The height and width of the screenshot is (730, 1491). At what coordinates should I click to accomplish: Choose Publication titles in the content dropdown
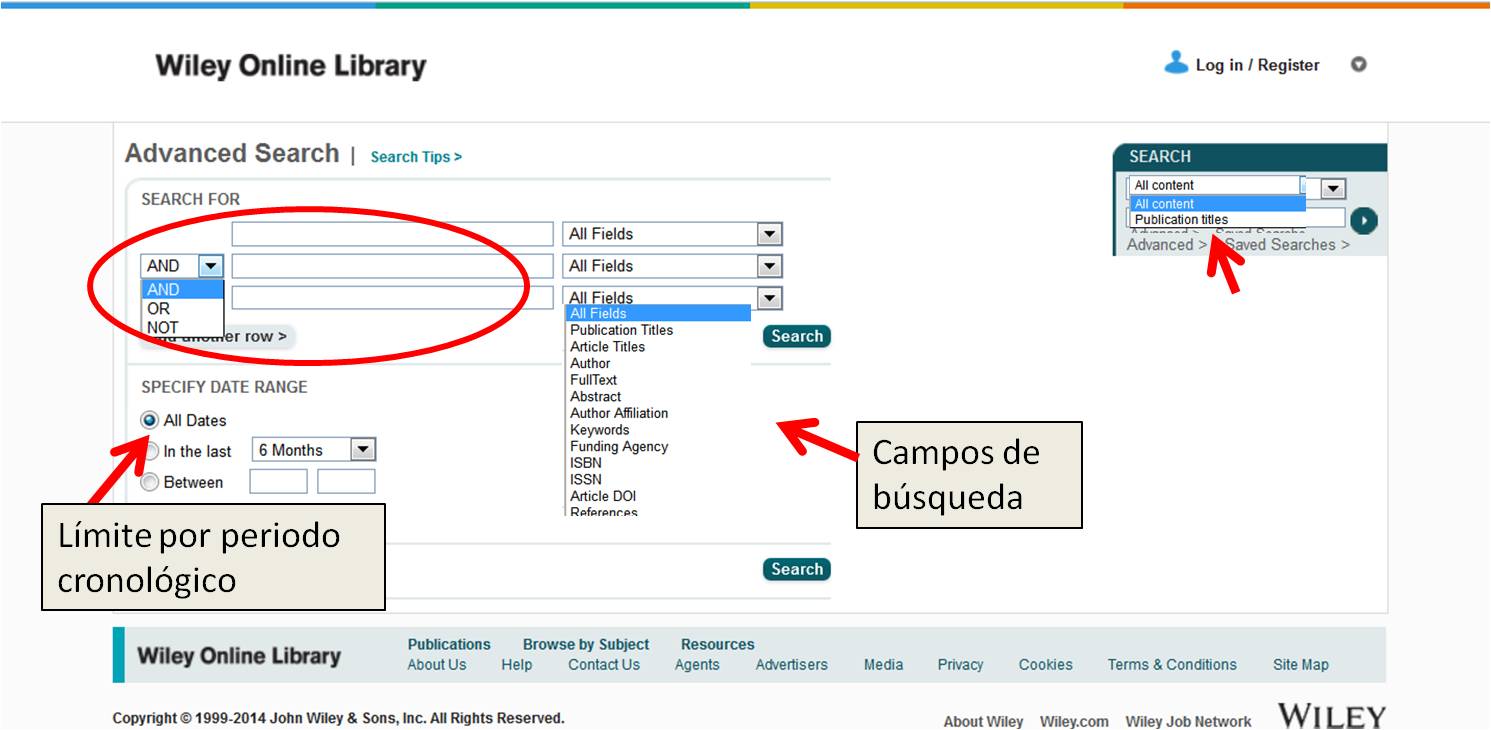(1181, 220)
